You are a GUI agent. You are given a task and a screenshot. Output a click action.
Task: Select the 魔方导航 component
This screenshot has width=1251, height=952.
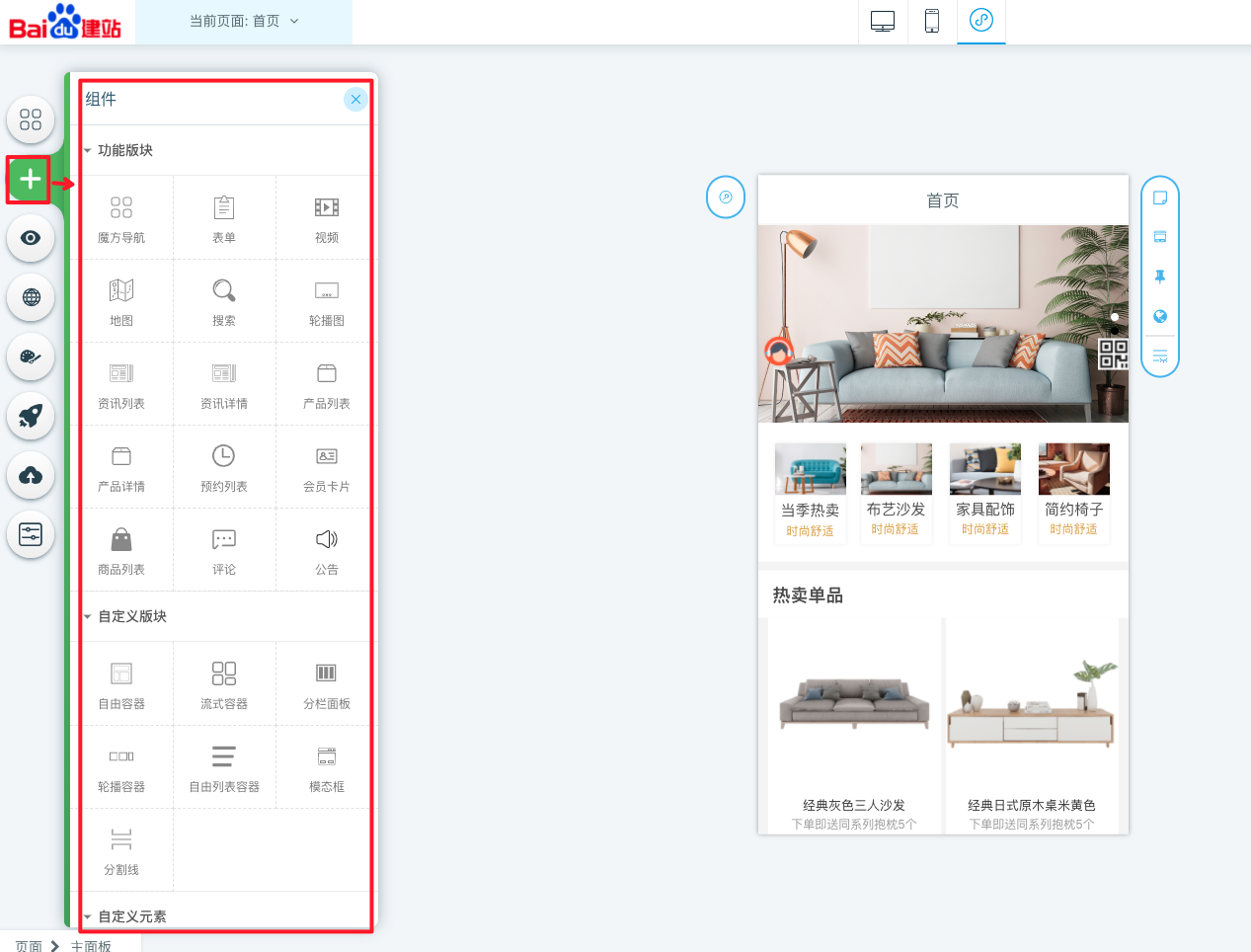click(x=121, y=218)
